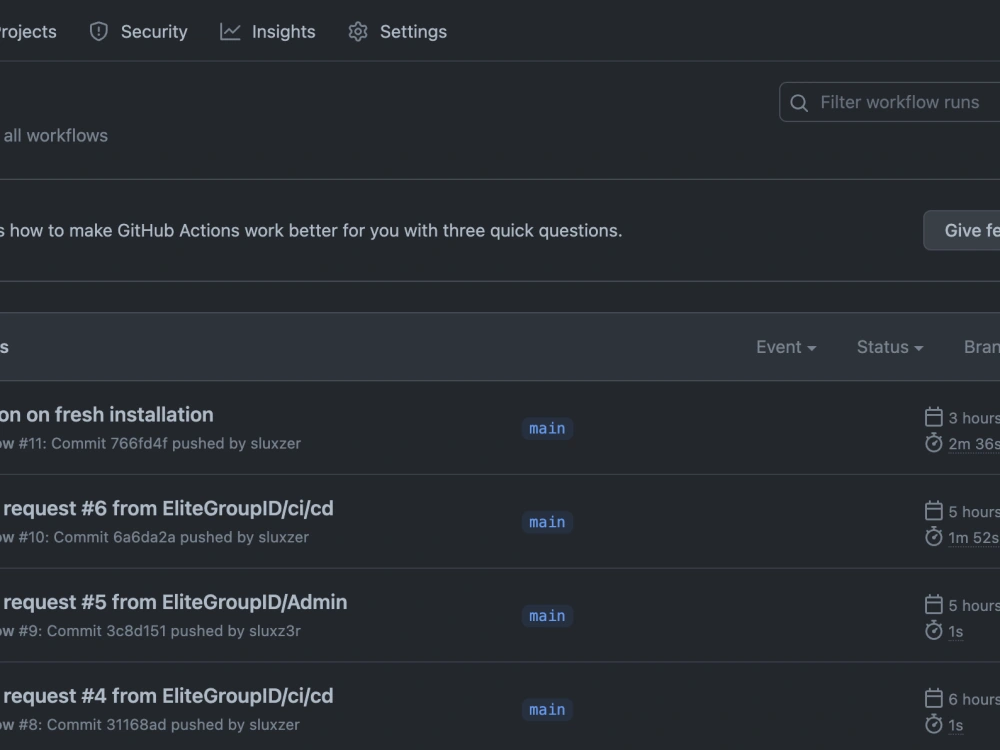Click the calendar icon on run #11 row
This screenshot has height=750, width=1000.
coord(934,416)
